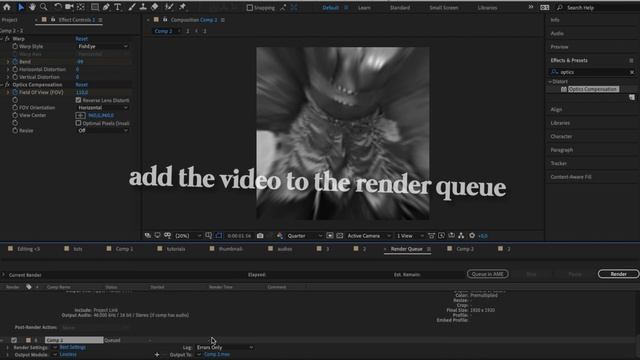The height and width of the screenshot is (360, 640).
Task: Select the Pen tool
Action: pos(107,7)
